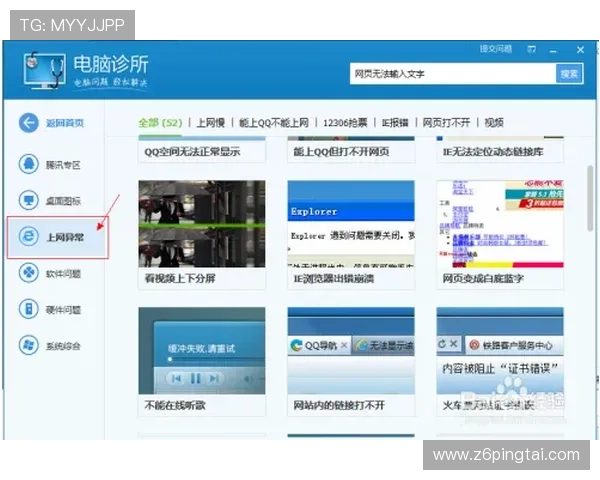This screenshot has width=600, height=480.
Task: Switch to the 上网慢 tab
Action: pos(210,122)
